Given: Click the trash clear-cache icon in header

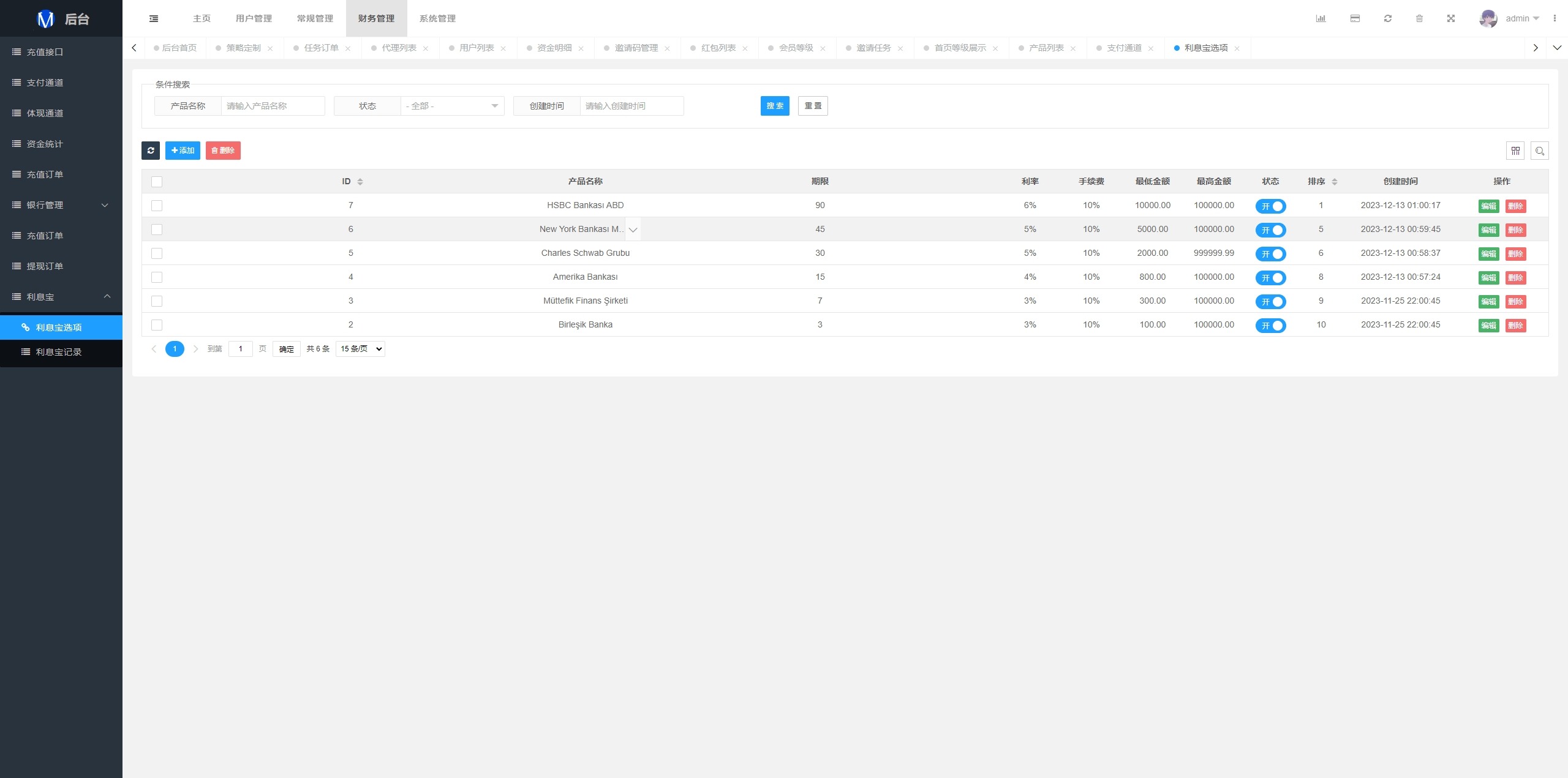Looking at the screenshot, I should click(1419, 18).
